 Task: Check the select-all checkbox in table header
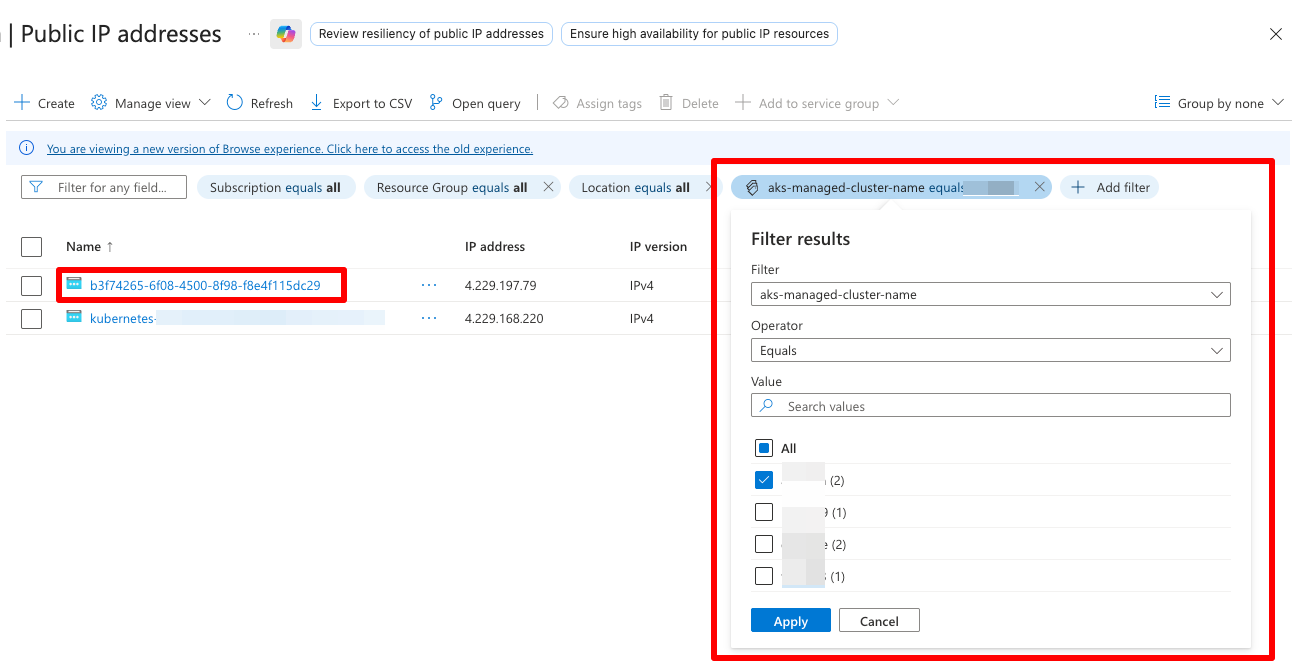point(31,246)
